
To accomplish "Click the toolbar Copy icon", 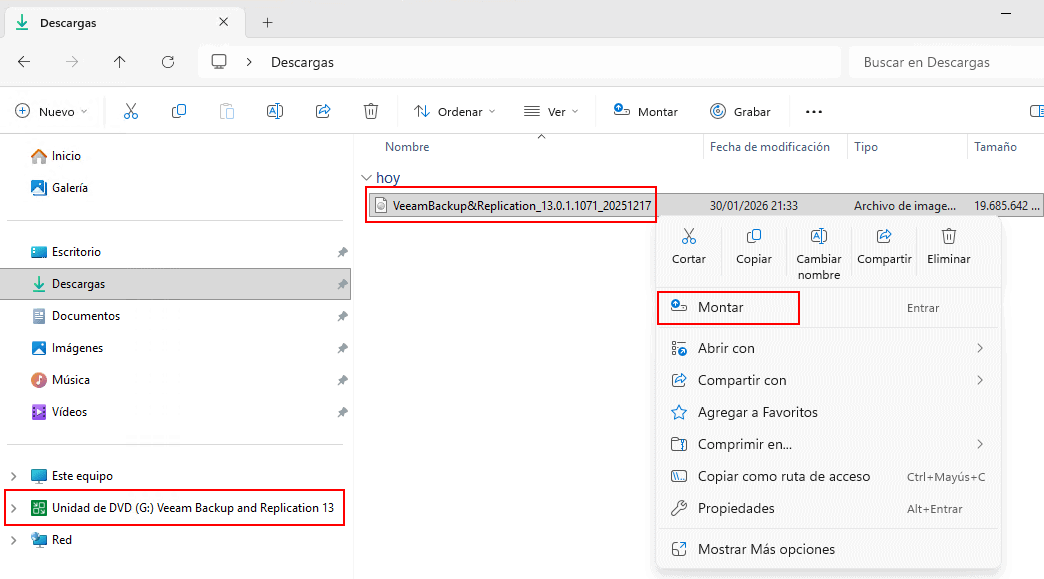I will coord(178,111).
